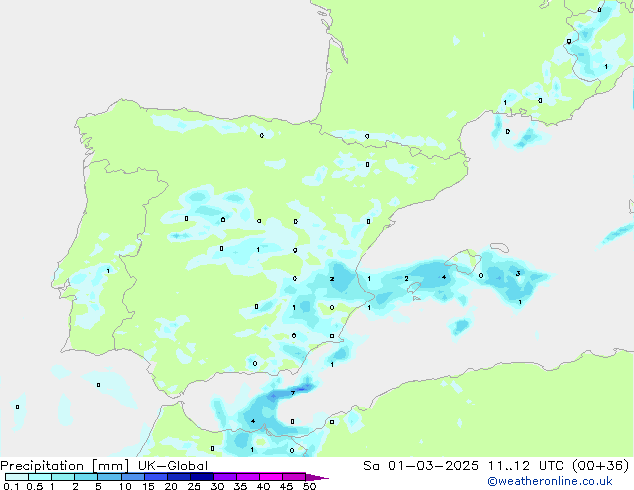This screenshot has width=634, height=490.
Task: Click the 40–45 mm magenta legend swatch
Action: 271,477
